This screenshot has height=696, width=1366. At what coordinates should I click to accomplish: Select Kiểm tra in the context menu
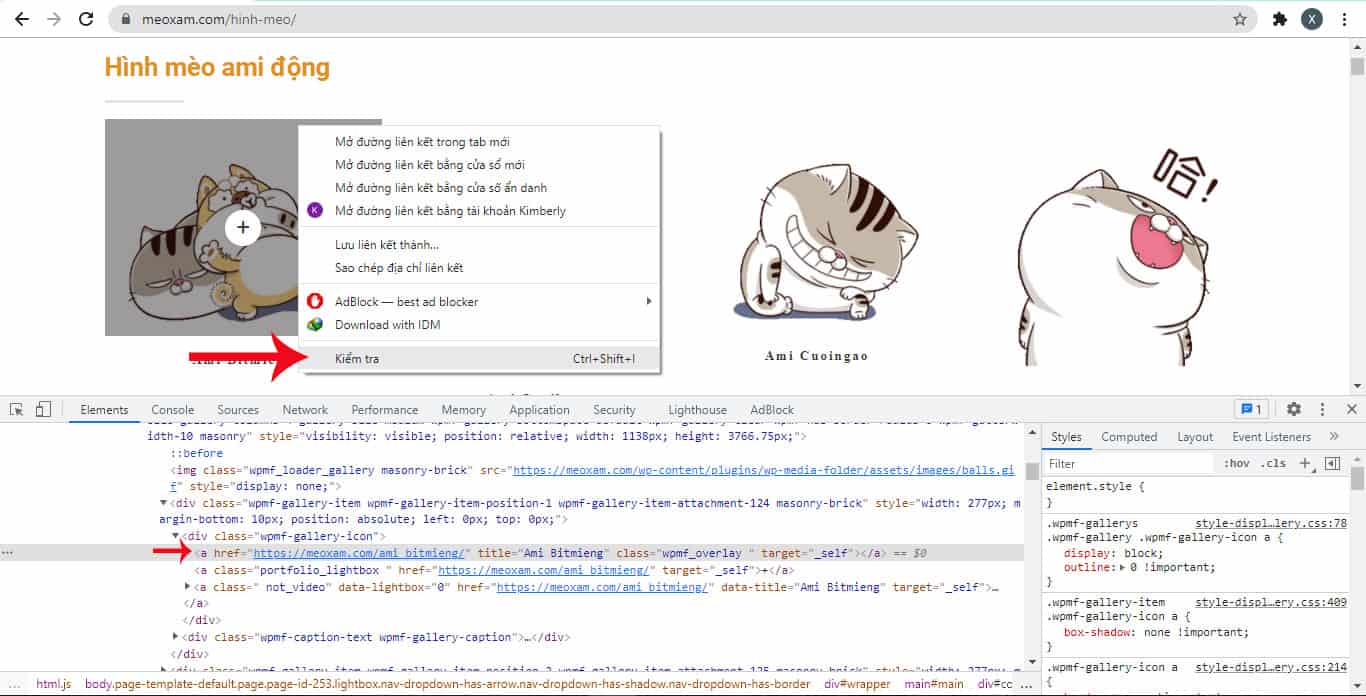(x=357, y=358)
